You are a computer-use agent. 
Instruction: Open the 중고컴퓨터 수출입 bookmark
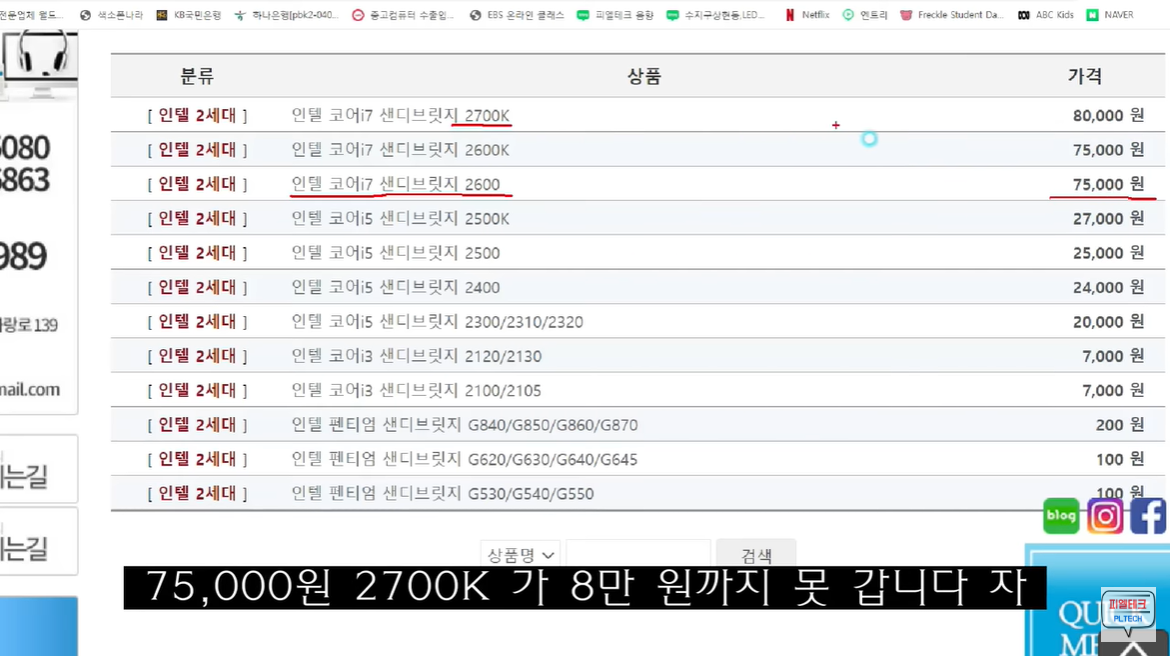click(403, 15)
